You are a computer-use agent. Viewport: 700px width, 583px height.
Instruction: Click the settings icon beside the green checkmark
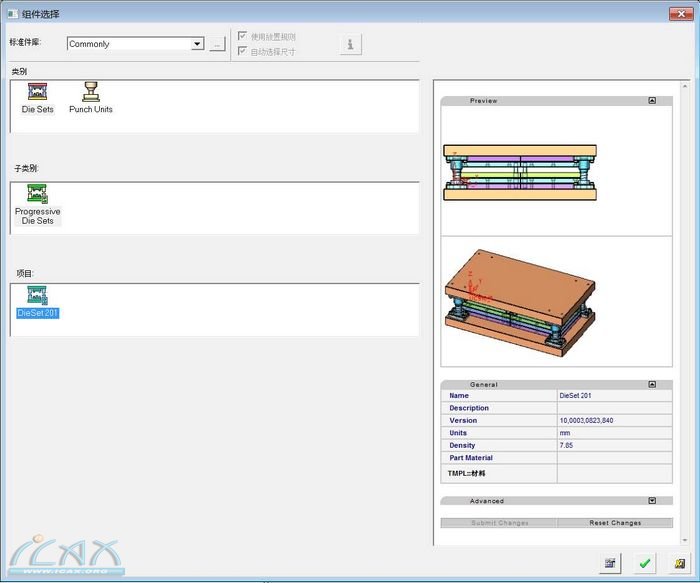point(610,563)
